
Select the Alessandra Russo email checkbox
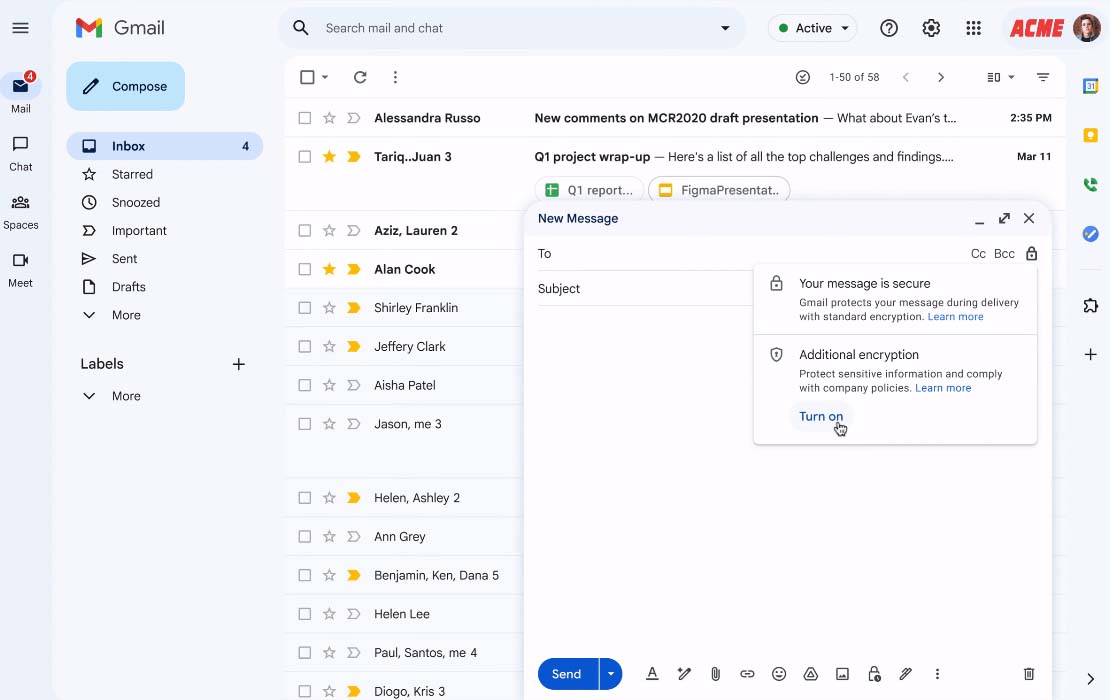click(304, 118)
